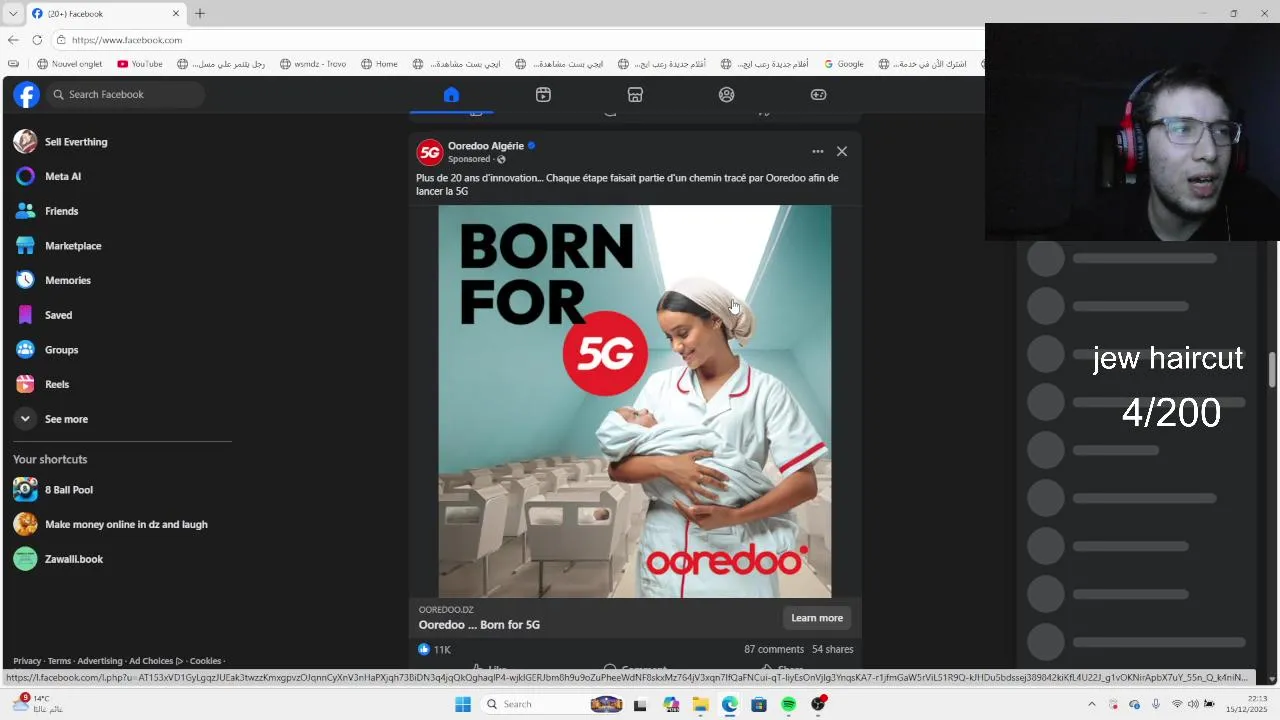Open the weather widget showing 14°C

tap(36, 704)
